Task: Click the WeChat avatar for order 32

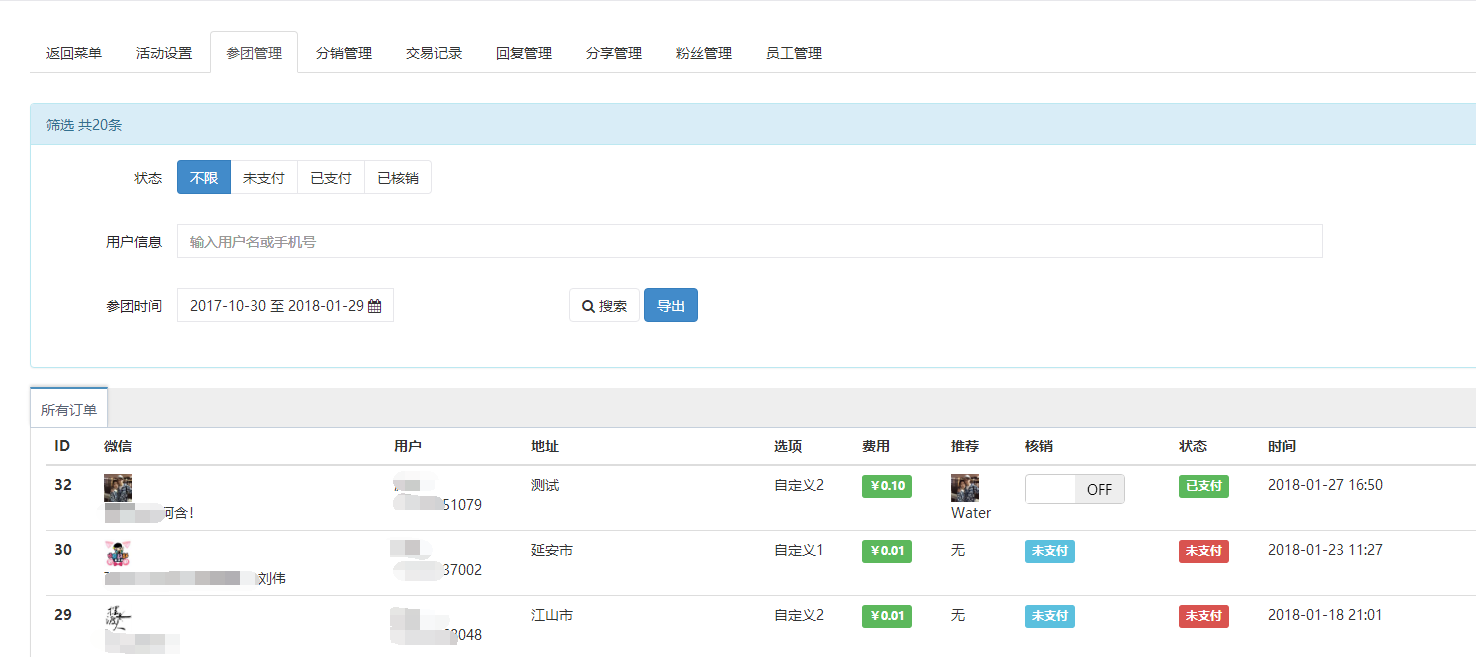Action: pos(117,487)
